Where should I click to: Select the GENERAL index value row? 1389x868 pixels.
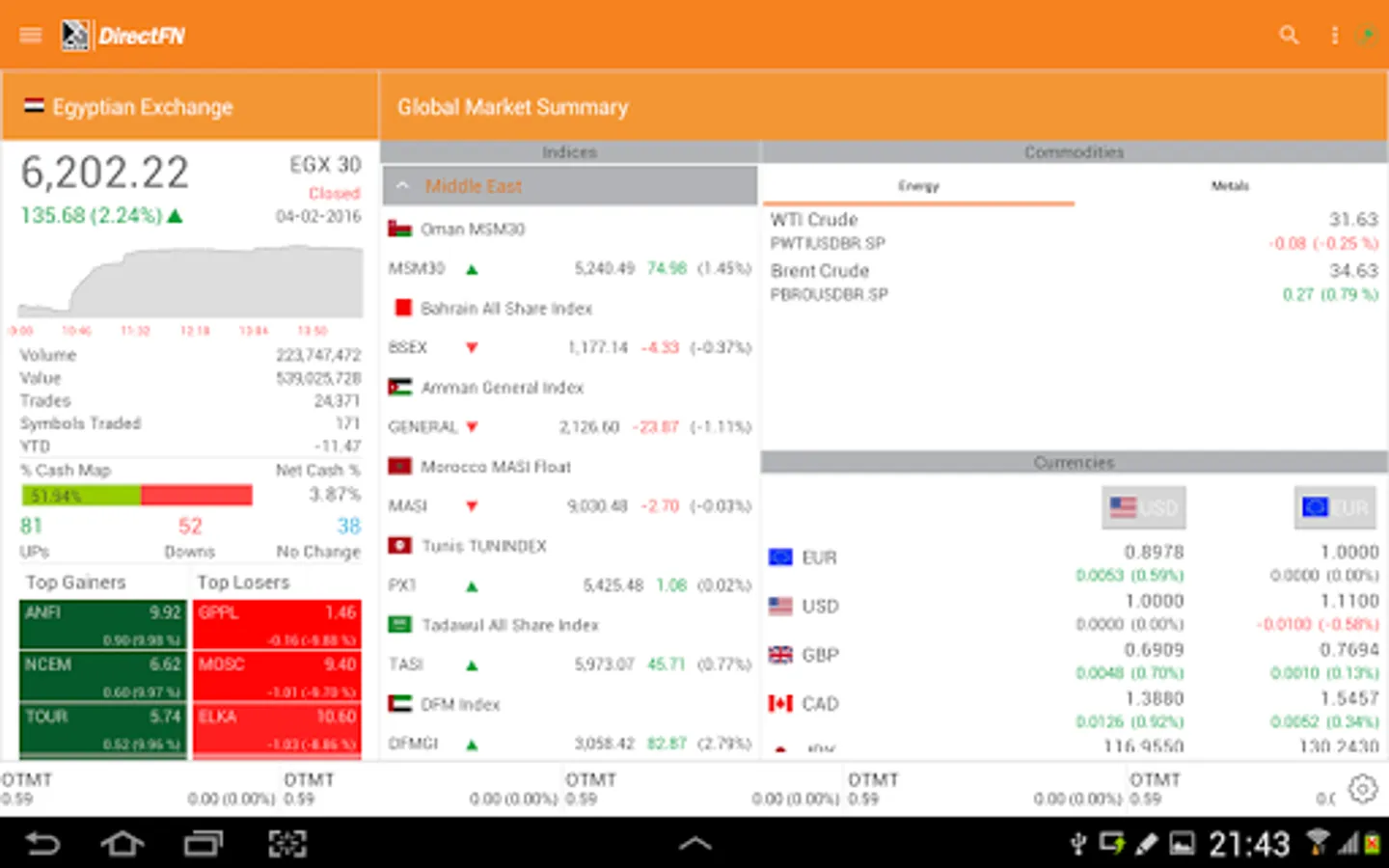(570, 426)
